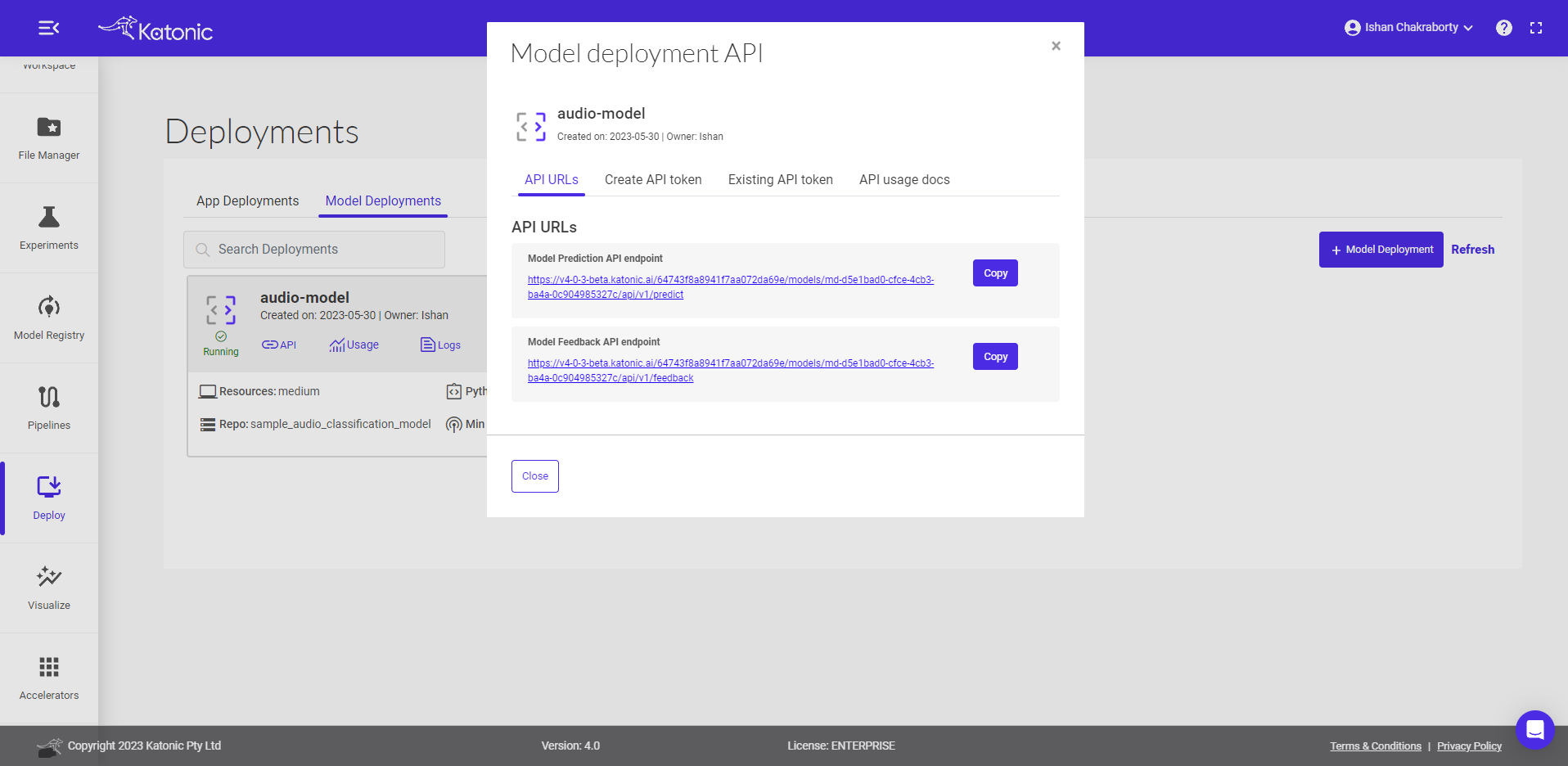Click the Repo sample_audio_classification_model text
This screenshot has height=766, width=1568.
[325, 425]
